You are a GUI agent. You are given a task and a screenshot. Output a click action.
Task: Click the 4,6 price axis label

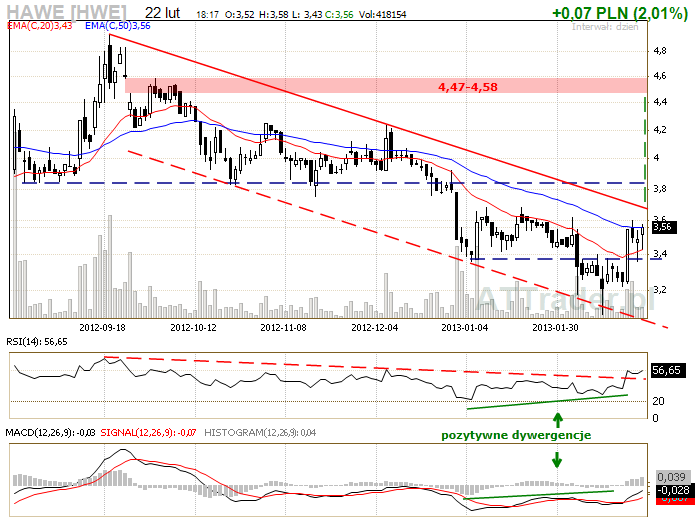(659, 76)
